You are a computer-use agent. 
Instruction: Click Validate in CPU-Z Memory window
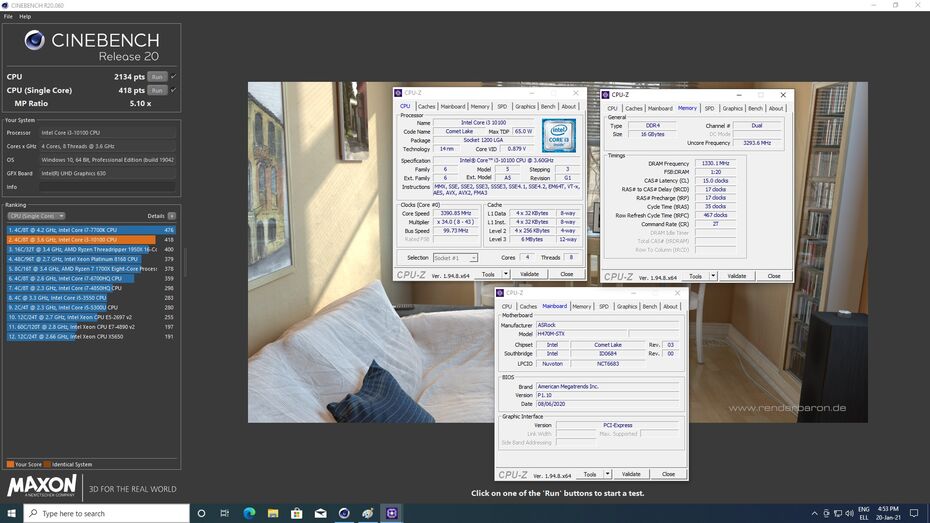coord(737,276)
